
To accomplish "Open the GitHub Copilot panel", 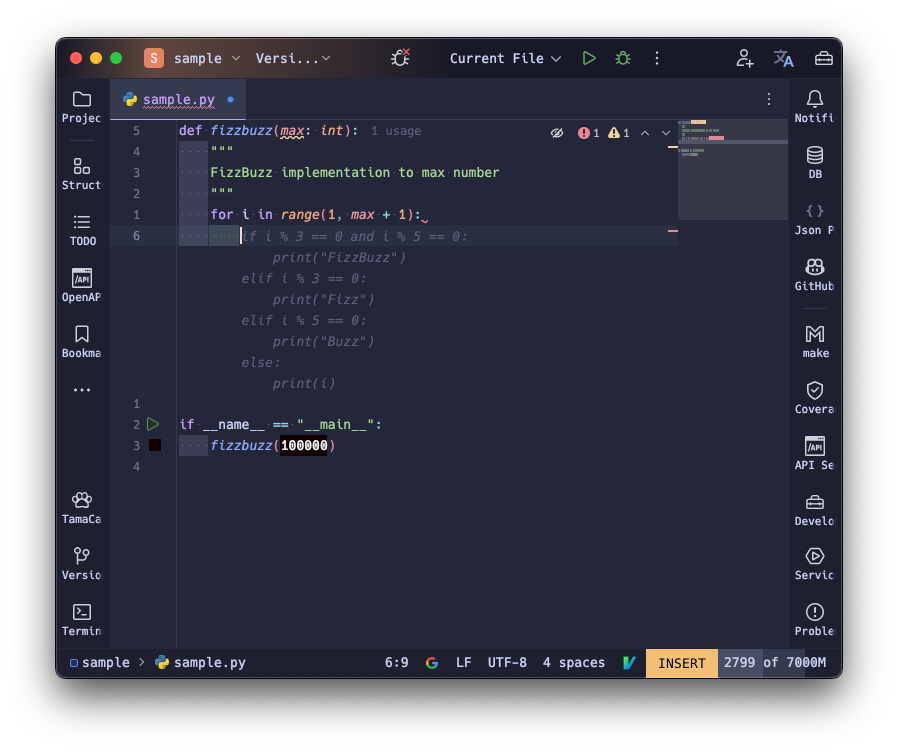I will click(815, 275).
